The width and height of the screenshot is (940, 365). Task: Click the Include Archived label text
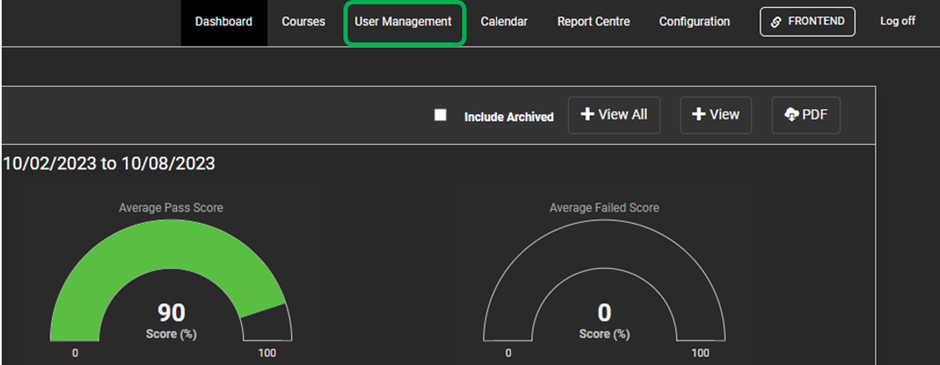pos(509,117)
